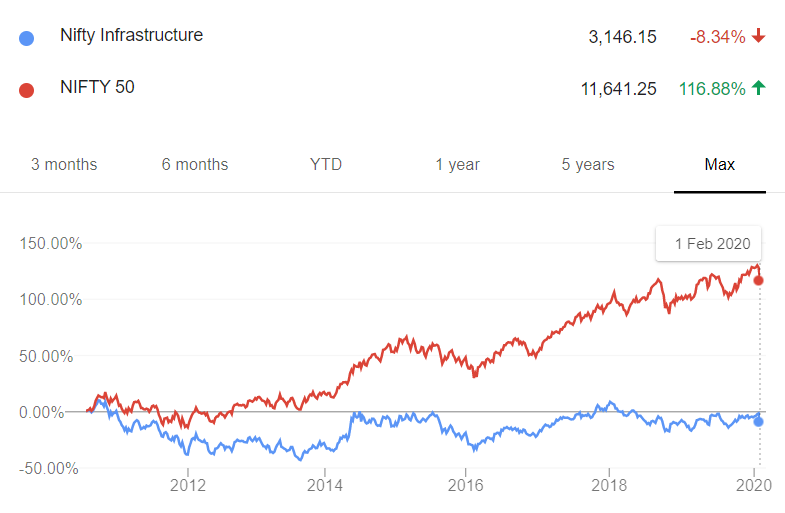785x513 pixels.
Task: Open the YTD time range
Action: tap(326, 164)
